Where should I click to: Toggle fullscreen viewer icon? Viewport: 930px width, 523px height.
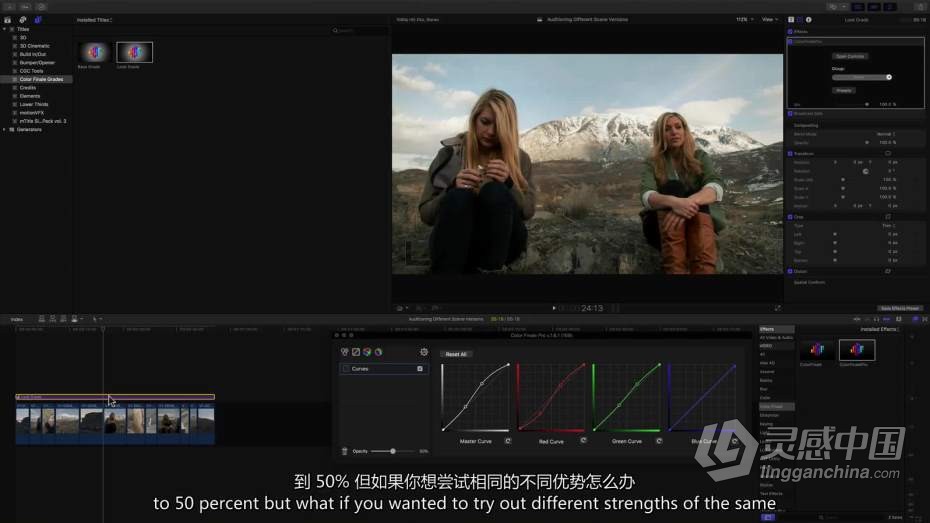coord(778,308)
